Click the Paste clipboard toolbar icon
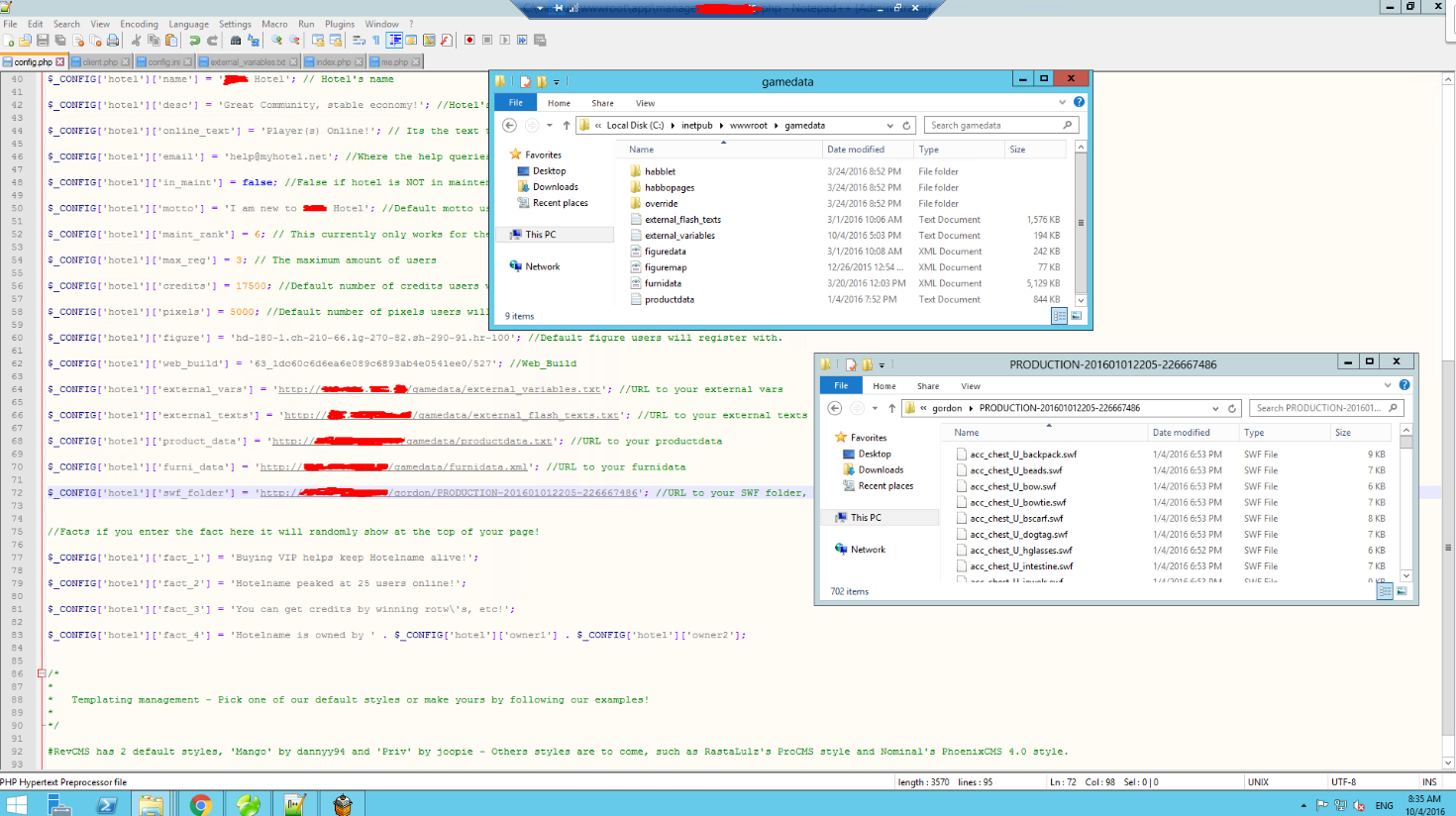1456x816 pixels. pos(171,41)
